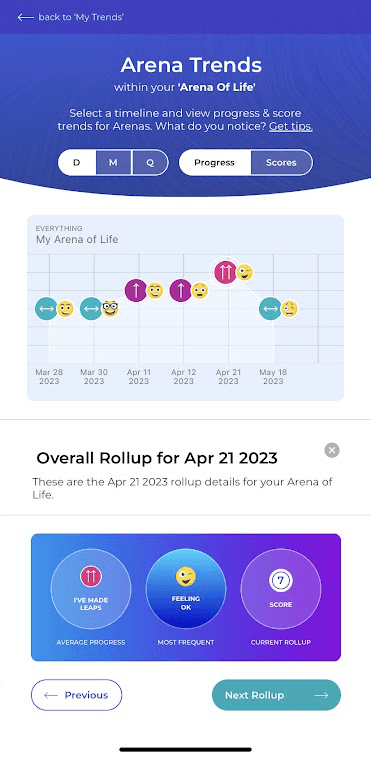The height and width of the screenshot is (759, 371).
Task: Tap the winking emoji on Apr 21
Action: (x=245, y=273)
